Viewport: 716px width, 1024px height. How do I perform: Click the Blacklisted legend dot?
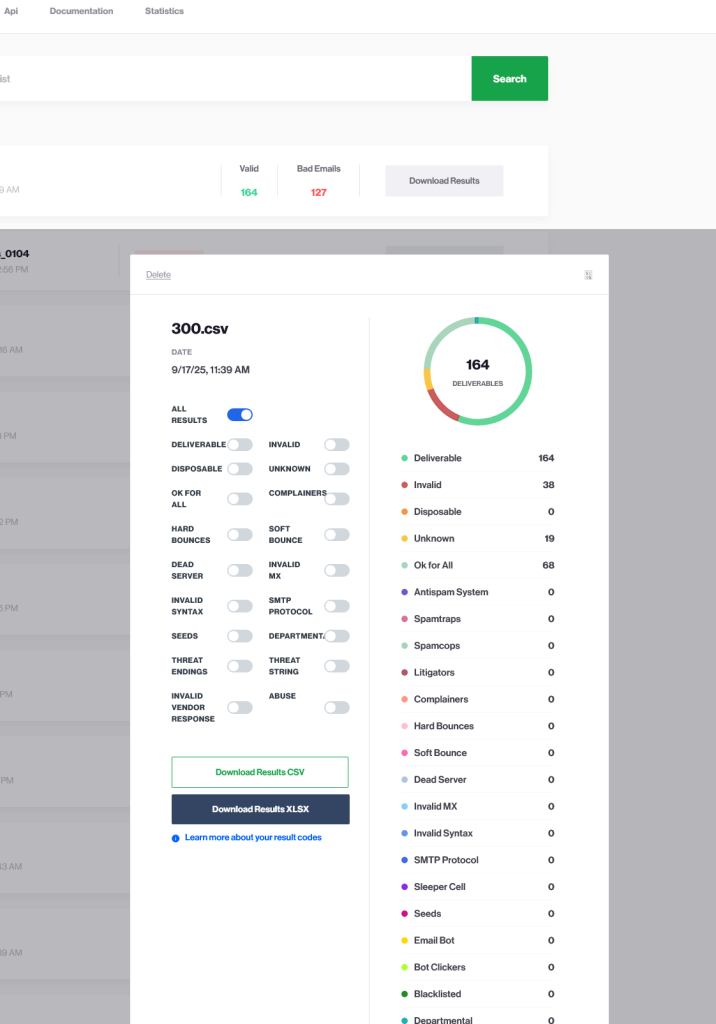(x=404, y=994)
